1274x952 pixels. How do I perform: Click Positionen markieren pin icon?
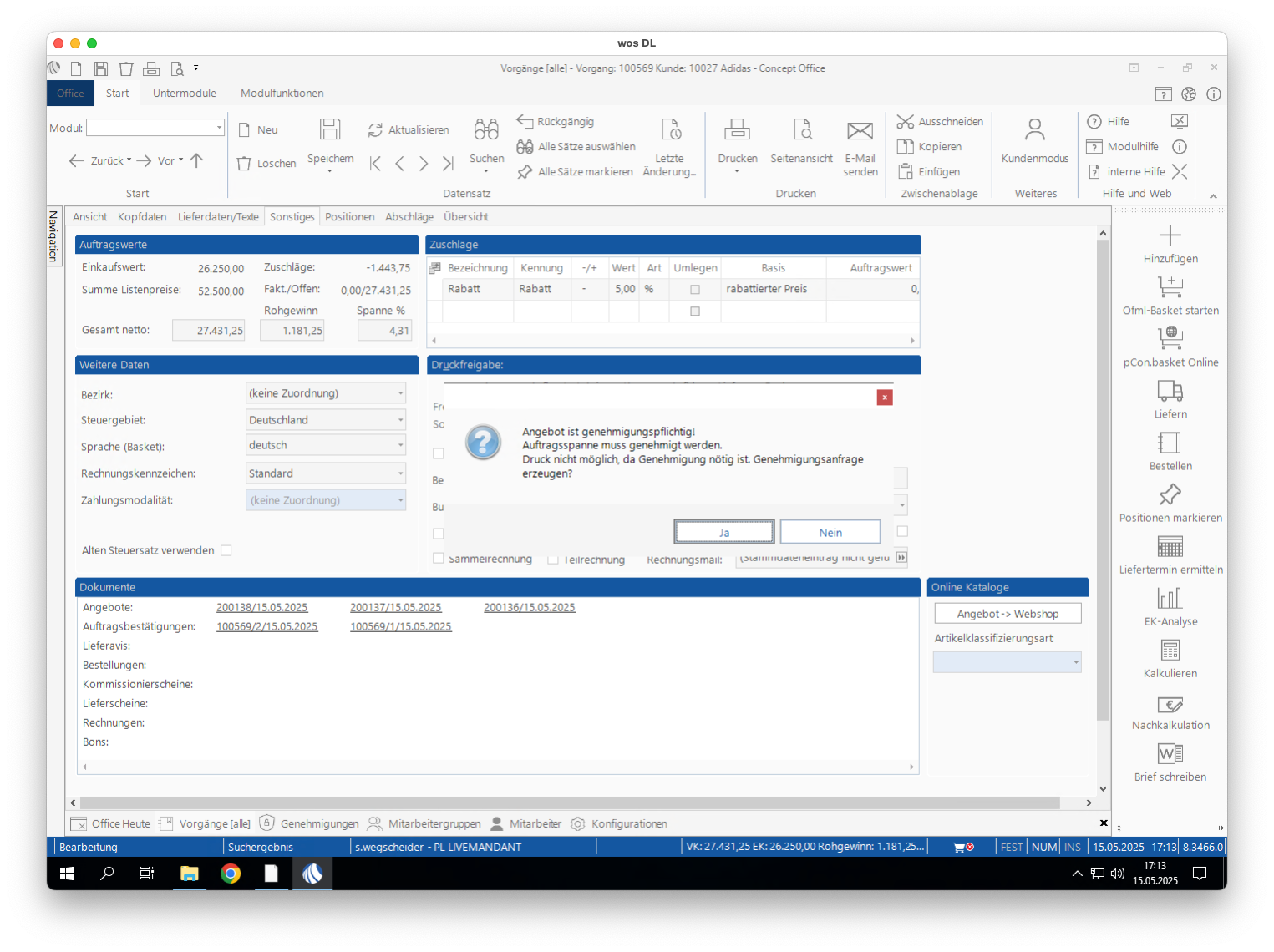coord(1170,494)
